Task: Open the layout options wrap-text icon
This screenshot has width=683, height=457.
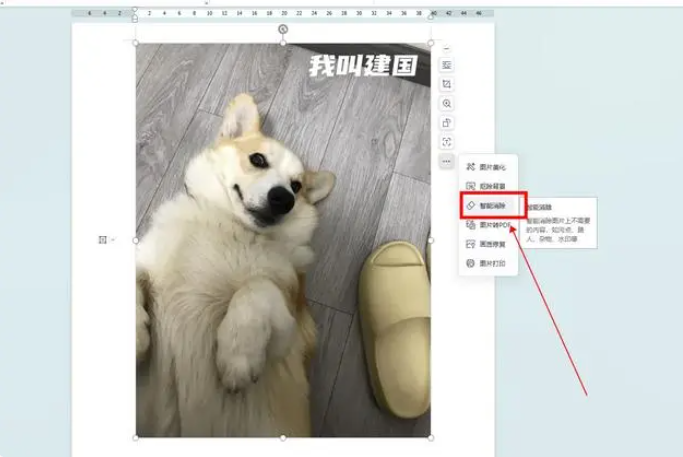Action: pyautogui.click(x=446, y=65)
